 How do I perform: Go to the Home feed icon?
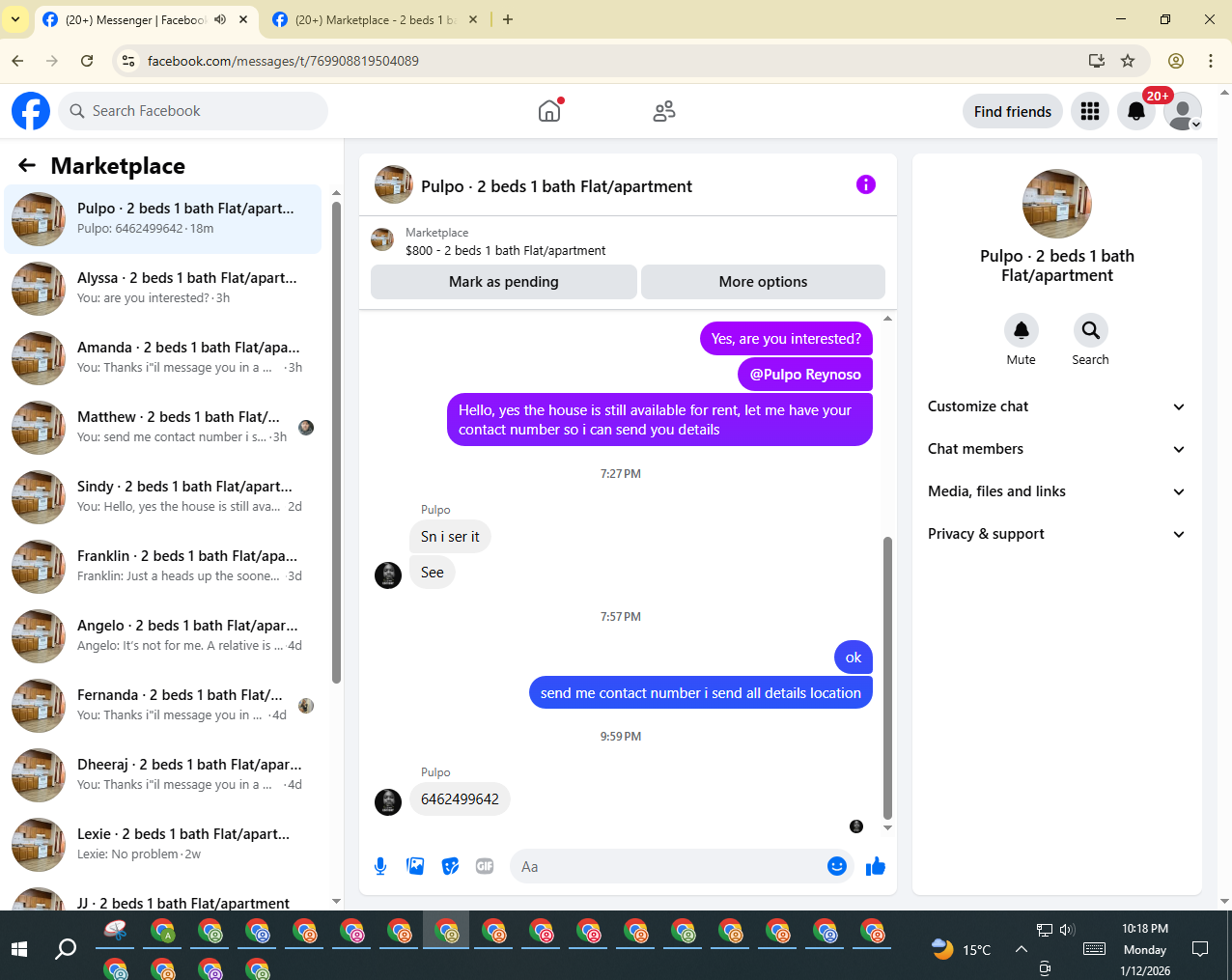tap(549, 111)
